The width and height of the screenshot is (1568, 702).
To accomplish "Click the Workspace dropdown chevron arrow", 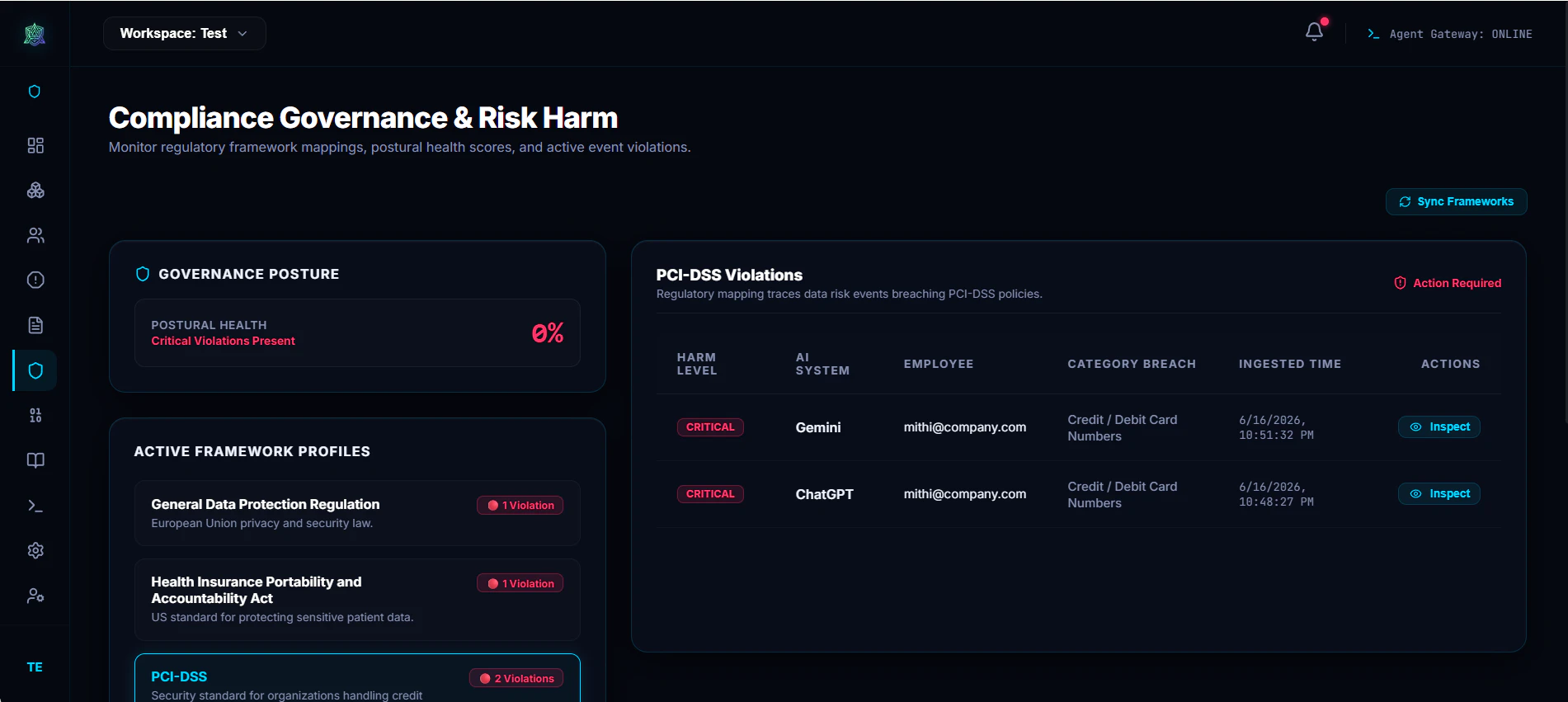I will (x=242, y=34).
